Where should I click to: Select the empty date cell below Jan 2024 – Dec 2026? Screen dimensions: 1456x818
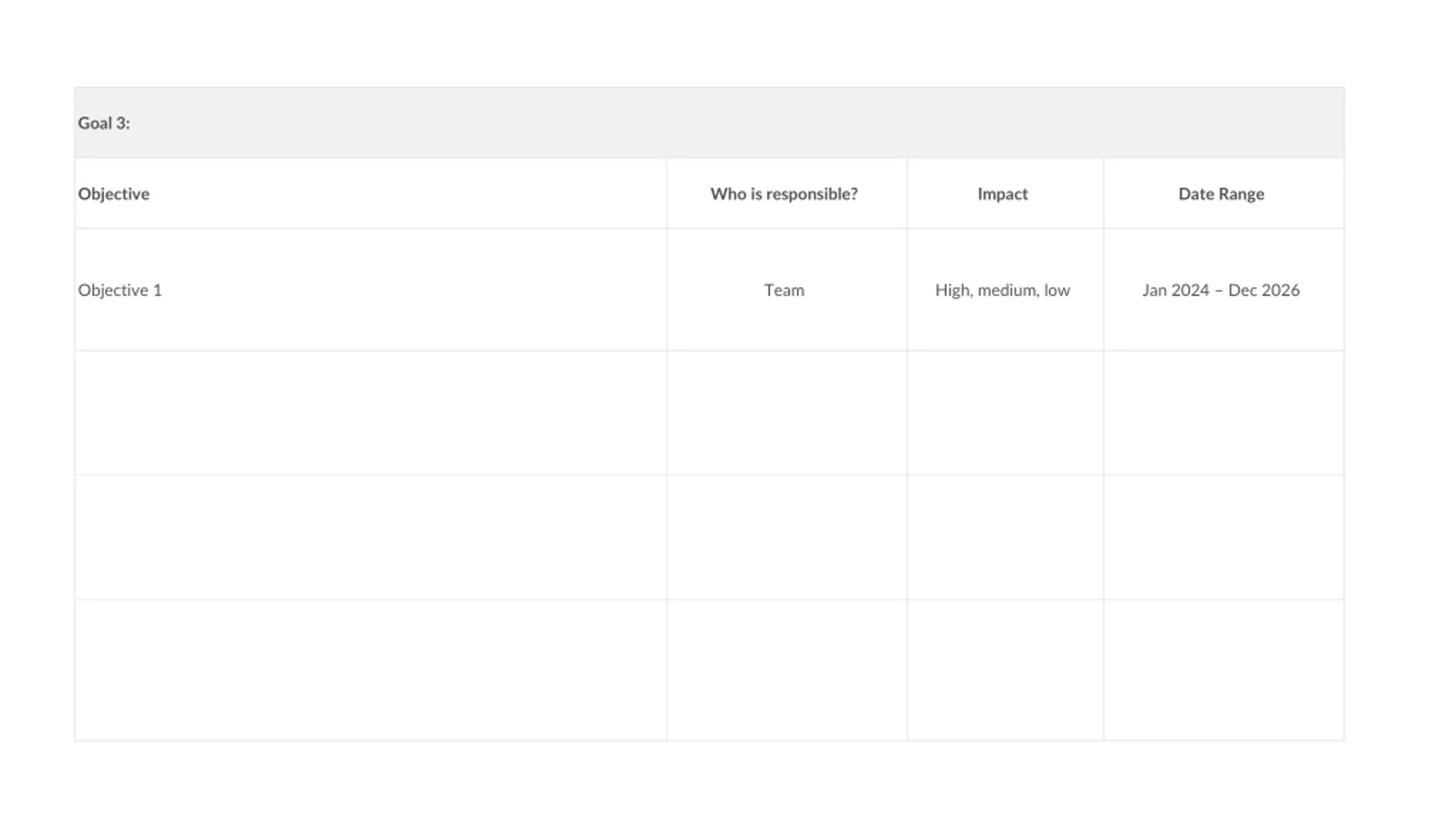(1224, 413)
